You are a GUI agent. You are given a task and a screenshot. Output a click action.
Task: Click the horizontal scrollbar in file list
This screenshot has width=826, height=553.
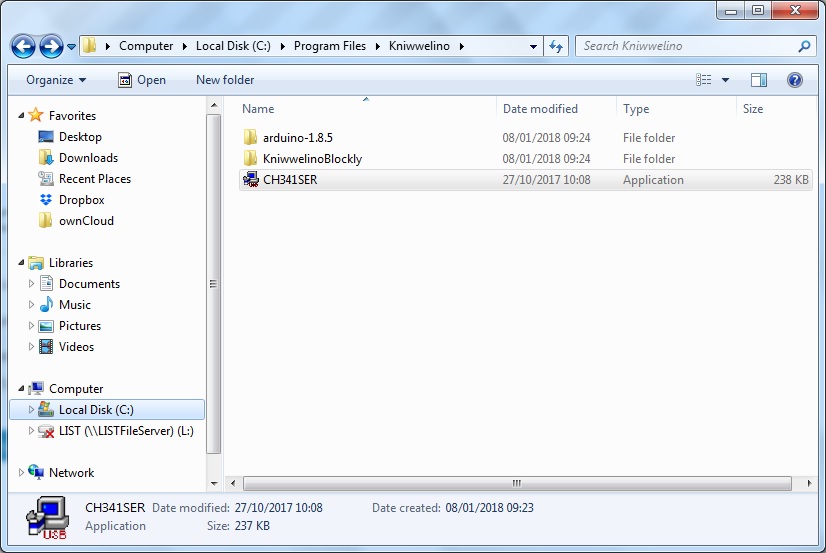click(x=517, y=483)
